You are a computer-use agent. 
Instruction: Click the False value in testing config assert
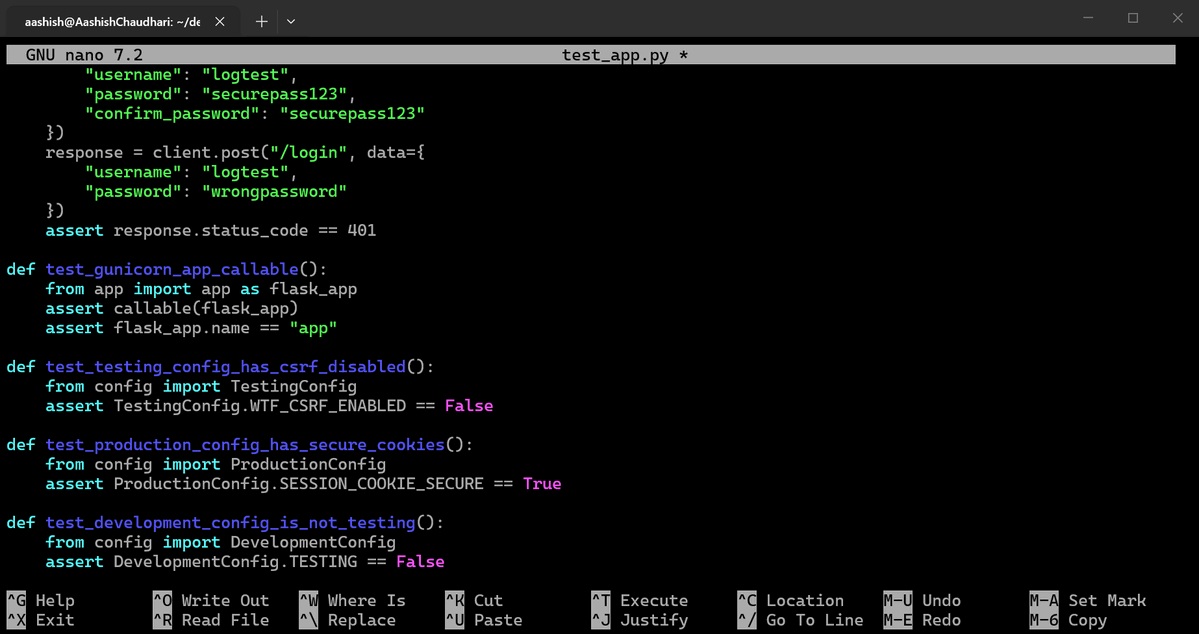(x=469, y=406)
